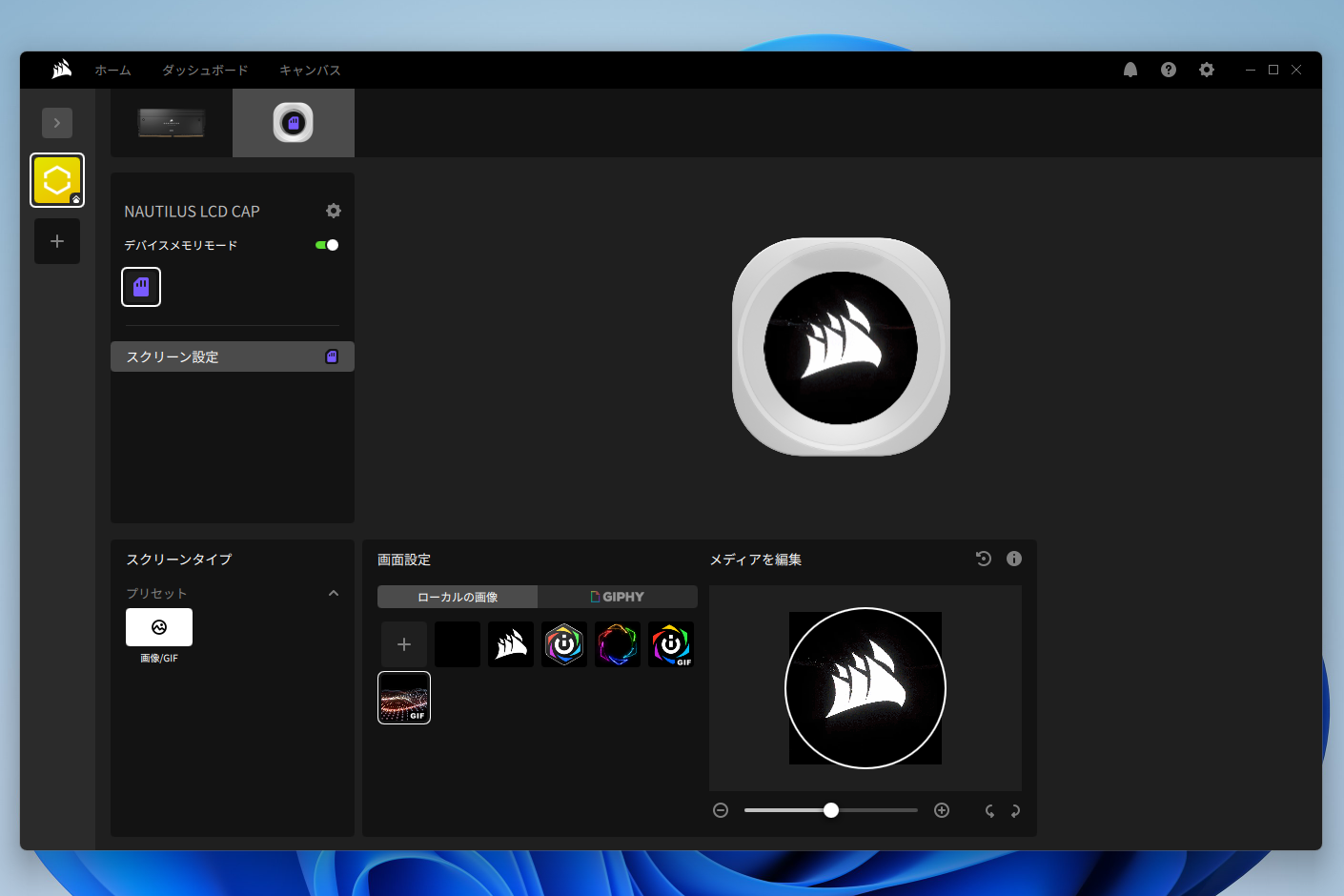Open iCUE settings gear in title bar
This screenshot has width=1344, height=896.
(x=1207, y=70)
